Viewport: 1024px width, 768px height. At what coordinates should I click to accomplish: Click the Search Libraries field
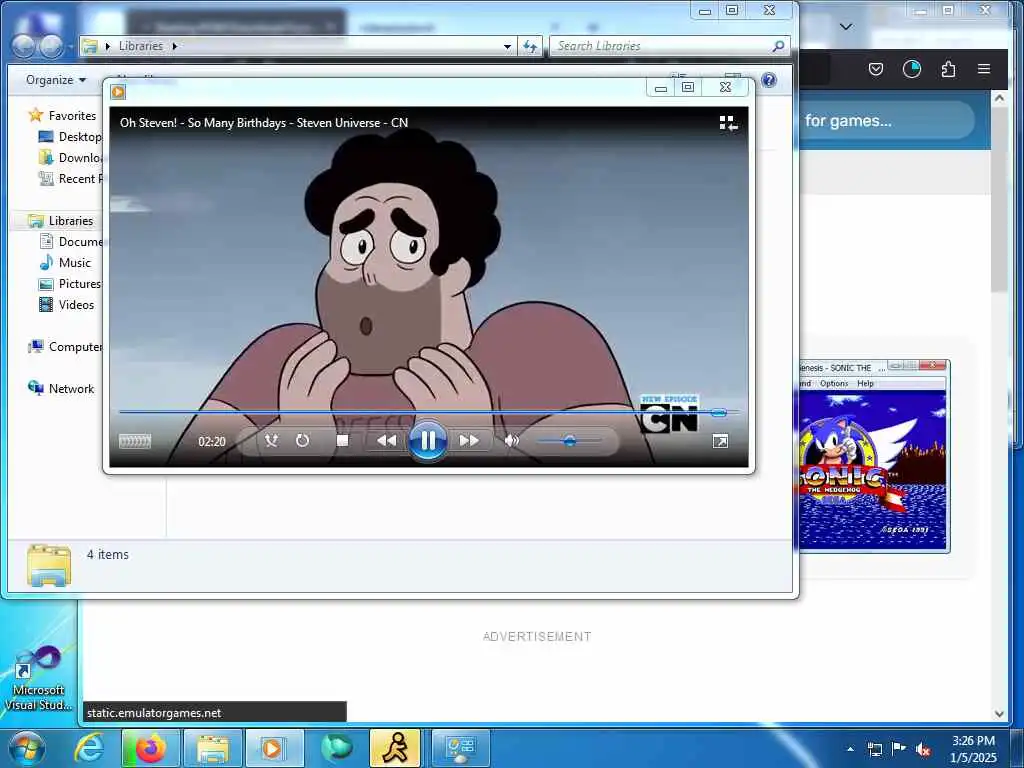click(x=661, y=46)
